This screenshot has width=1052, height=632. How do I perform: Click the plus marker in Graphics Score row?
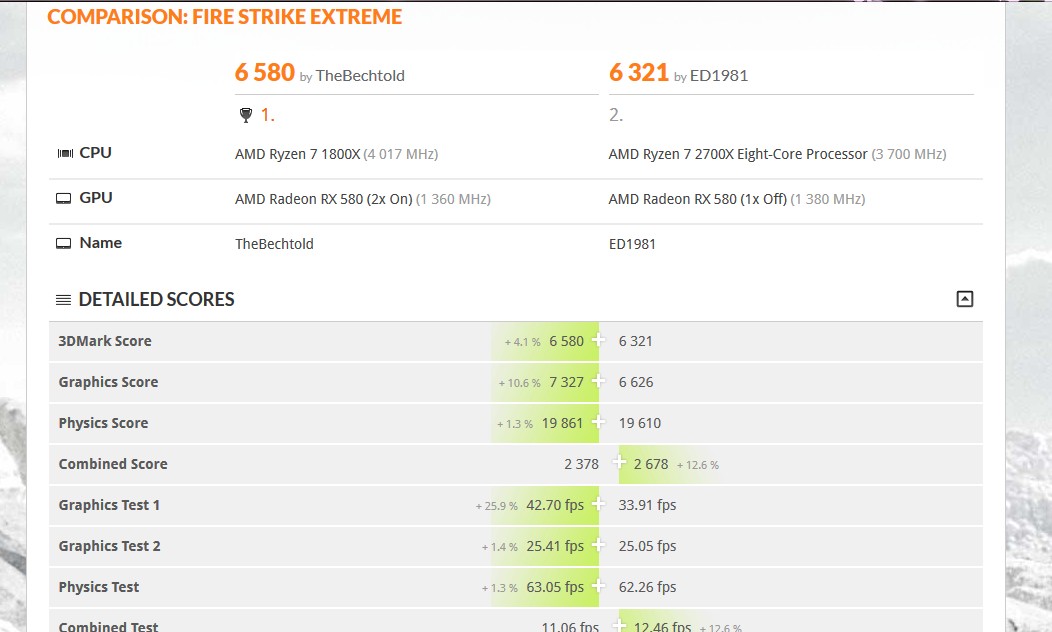point(598,381)
